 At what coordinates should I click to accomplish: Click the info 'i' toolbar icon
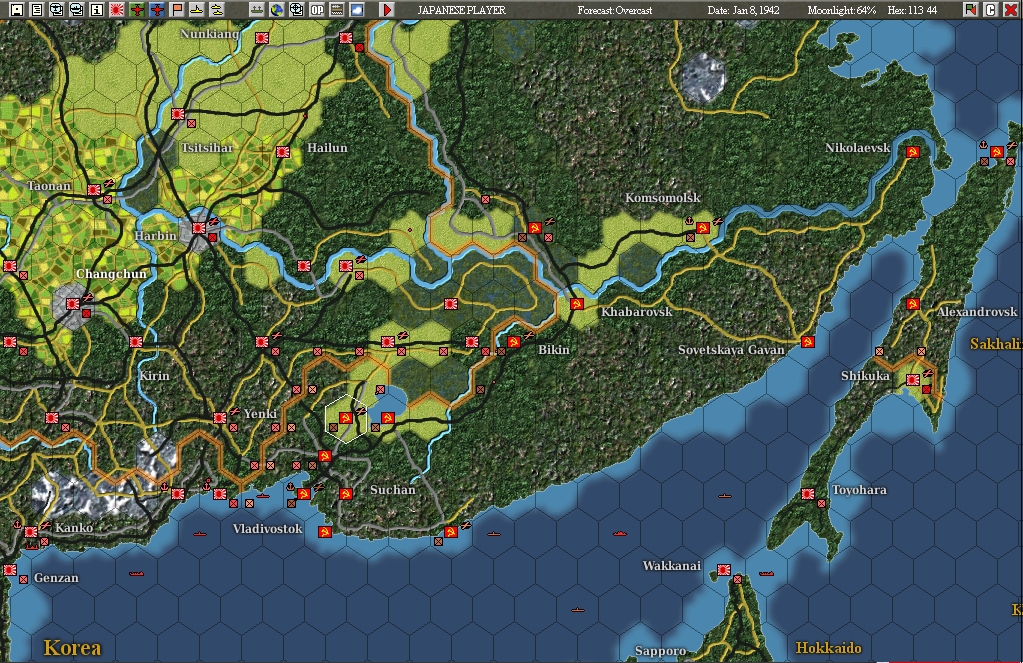click(97, 9)
